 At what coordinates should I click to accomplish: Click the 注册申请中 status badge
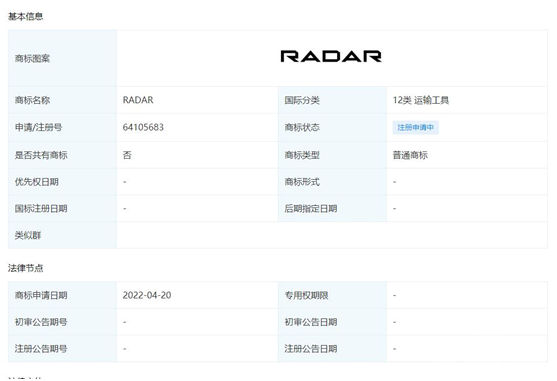pos(415,127)
